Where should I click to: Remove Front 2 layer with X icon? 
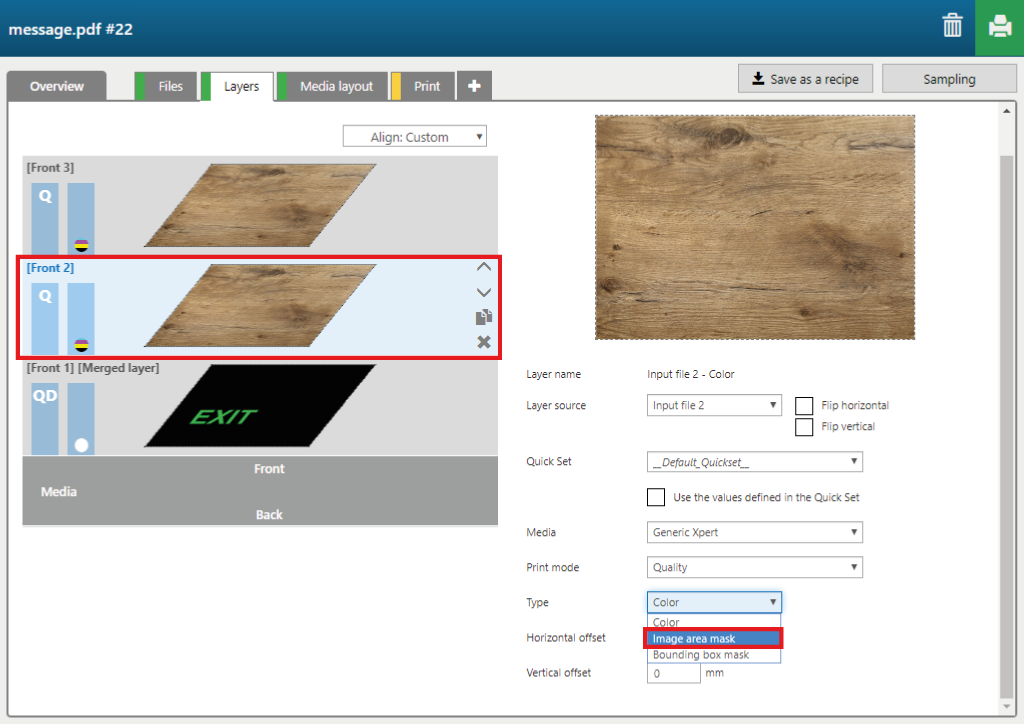click(484, 342)
